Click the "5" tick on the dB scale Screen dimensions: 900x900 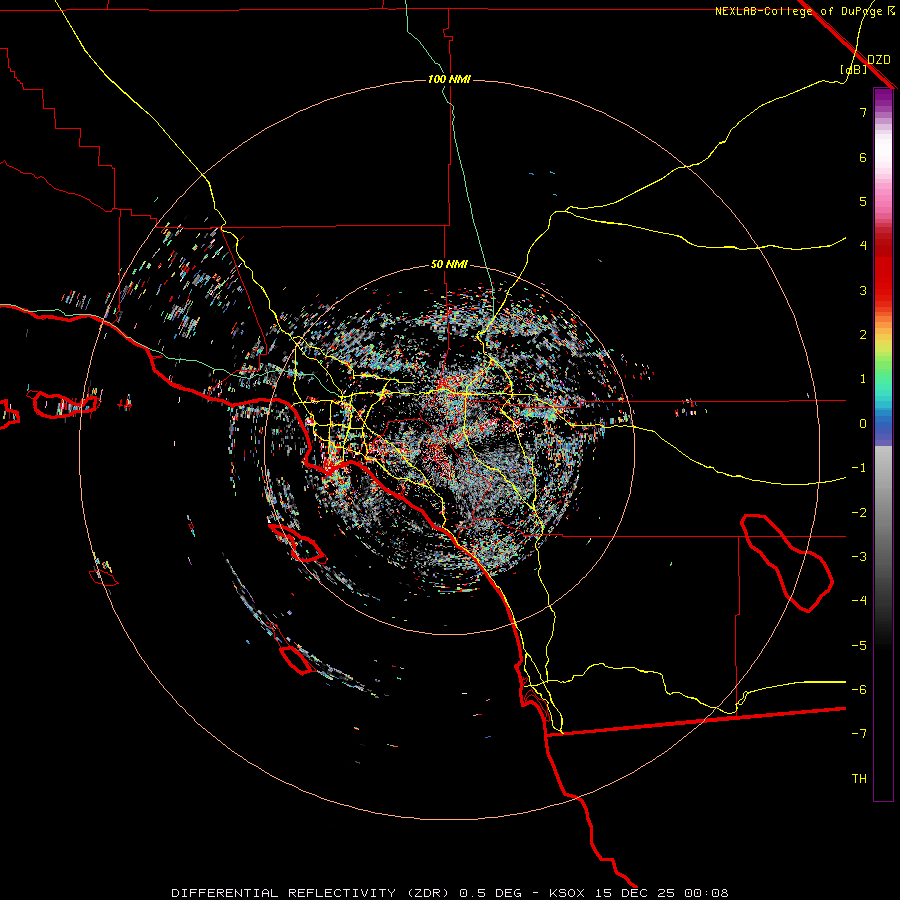tap(863, 201)
